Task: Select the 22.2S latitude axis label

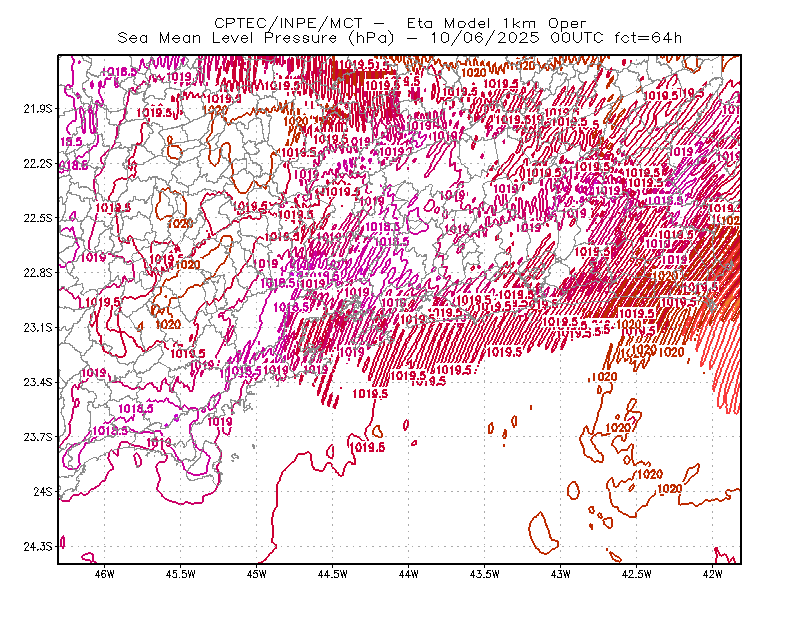Action: click(x=38, y=163)
